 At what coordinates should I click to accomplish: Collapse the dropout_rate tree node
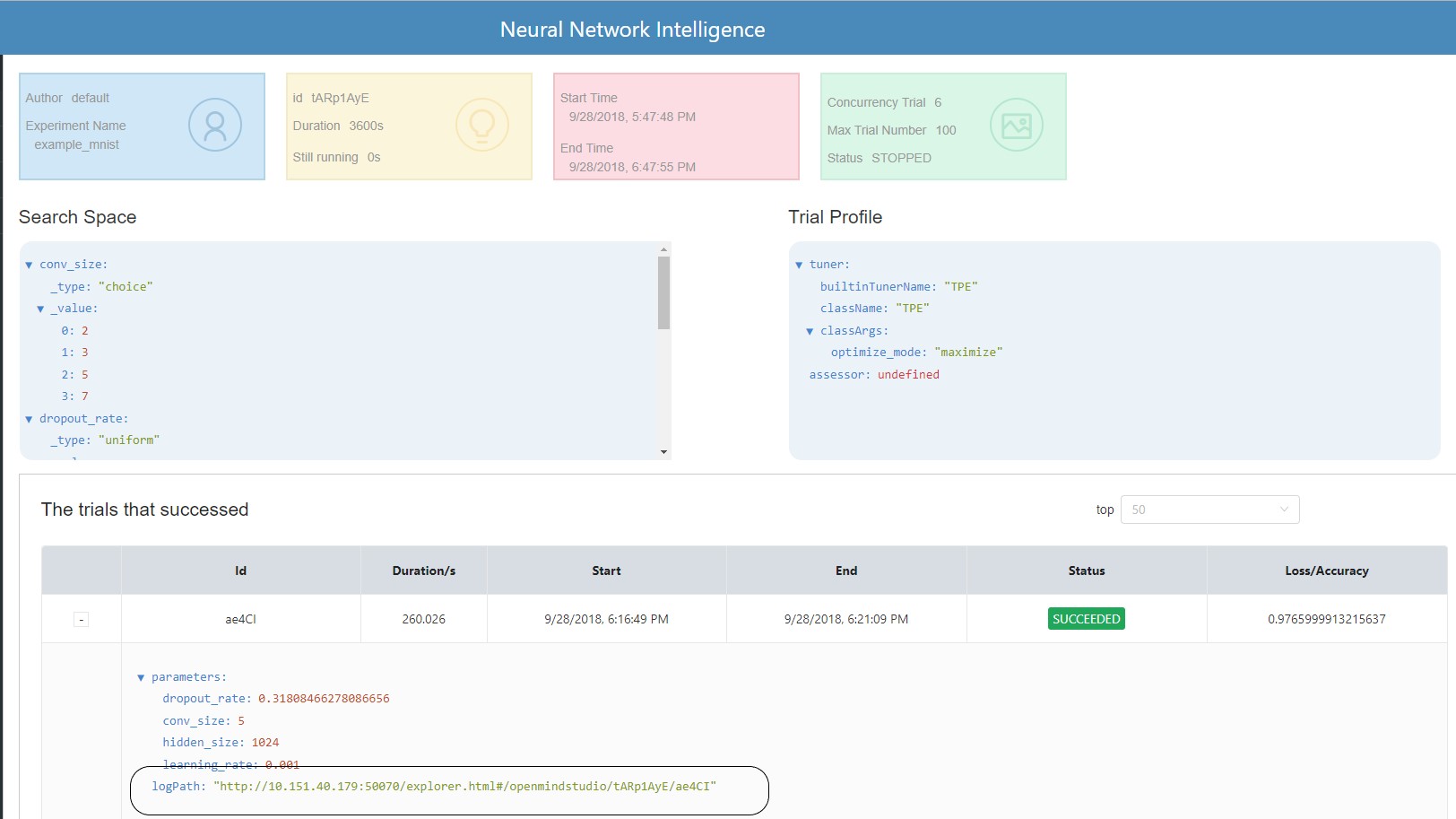[29, 419]
